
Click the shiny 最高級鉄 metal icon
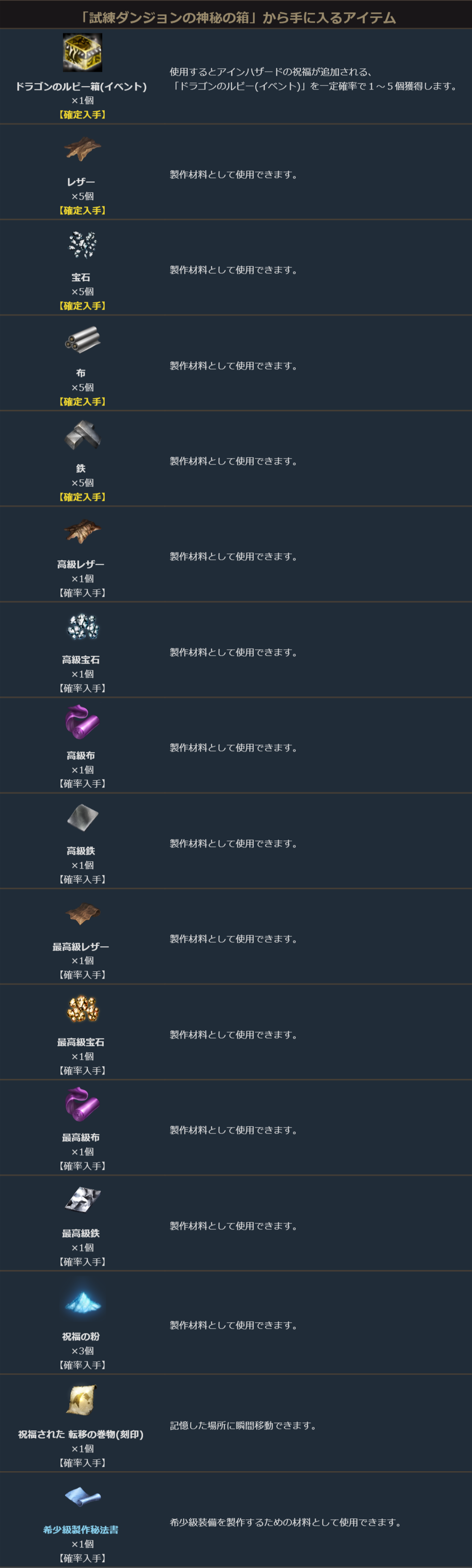tap(82, 1200)
